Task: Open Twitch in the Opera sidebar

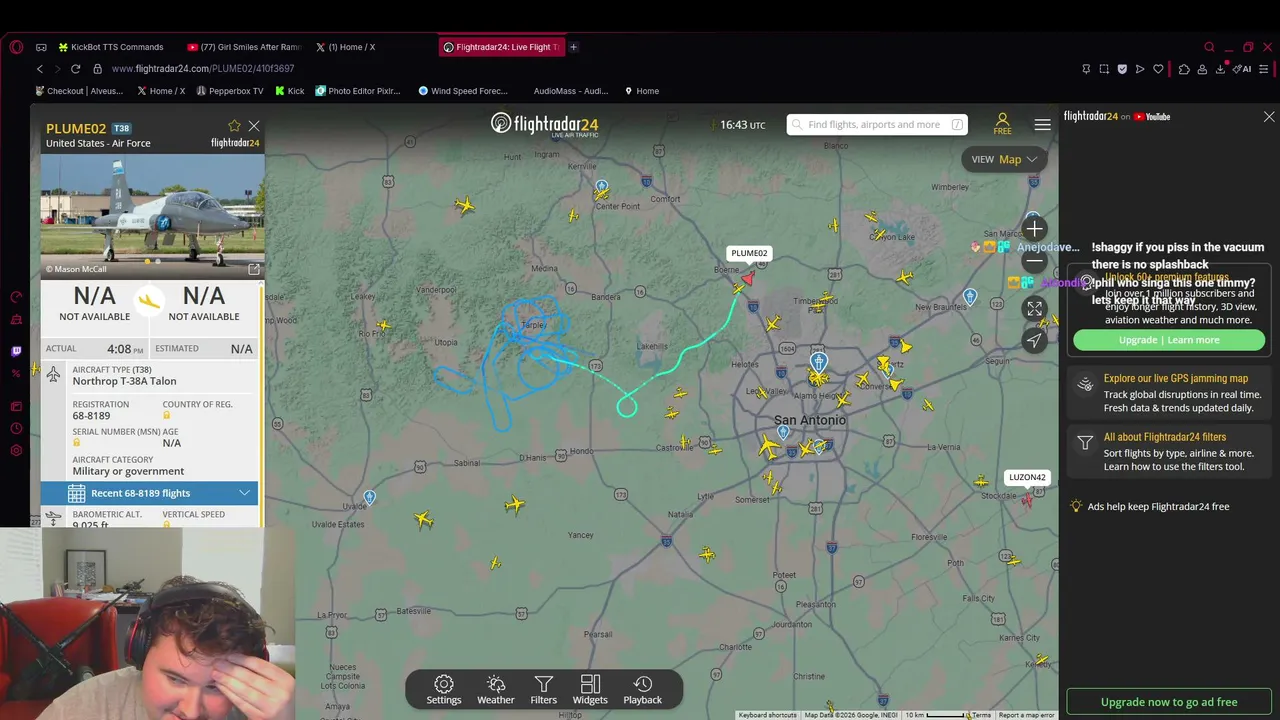Action: (x=16, y=351)
